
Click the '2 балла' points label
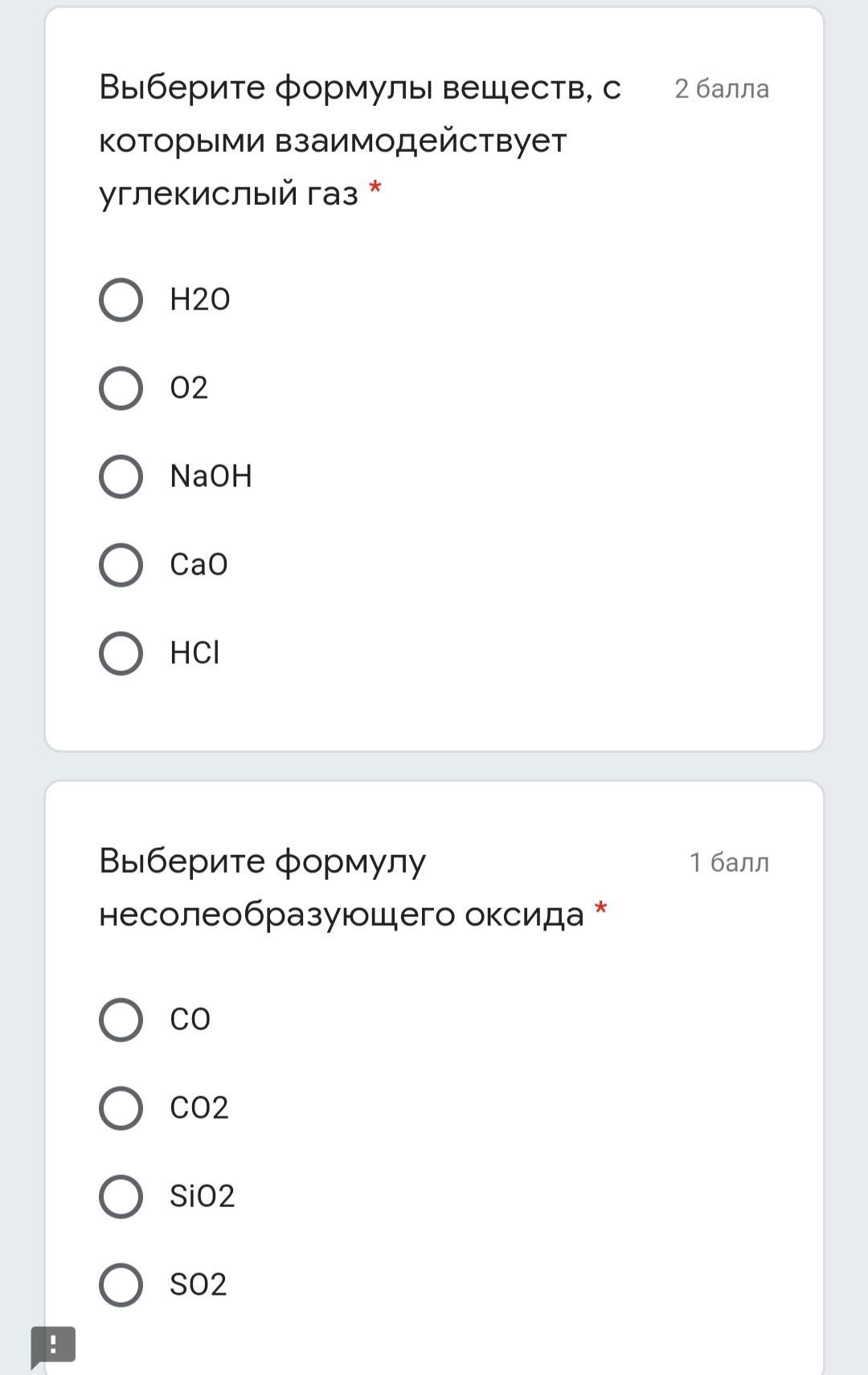point(722,88)
